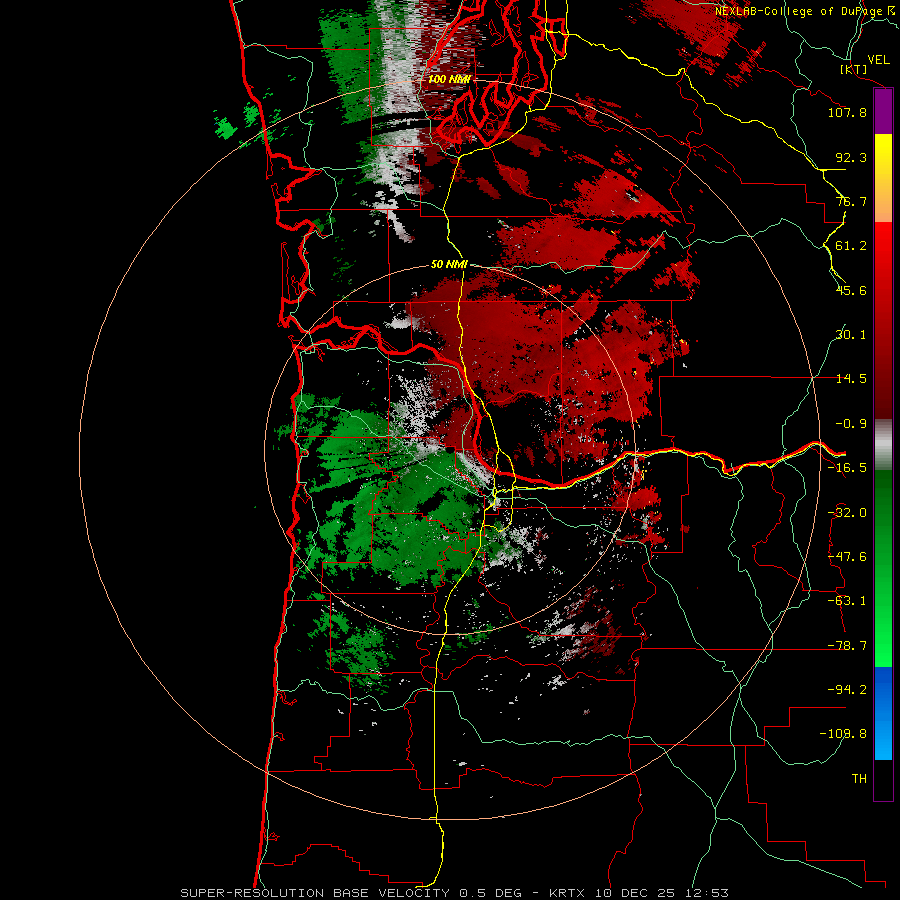Click the [KT] units label
Viewport: 900px width, 900px height.
(854, 69)
